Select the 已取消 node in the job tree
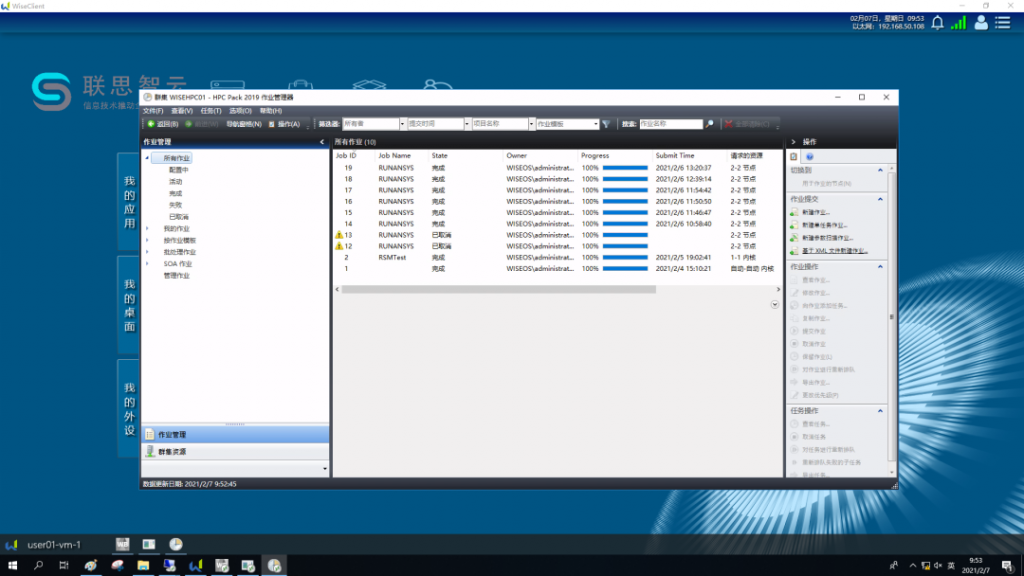Viewport: 1024px width, 576px height. tap(178, 217)
